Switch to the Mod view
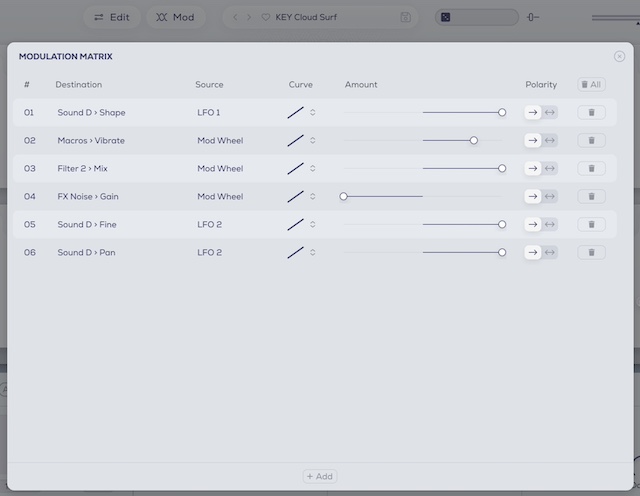 [175, 17]
